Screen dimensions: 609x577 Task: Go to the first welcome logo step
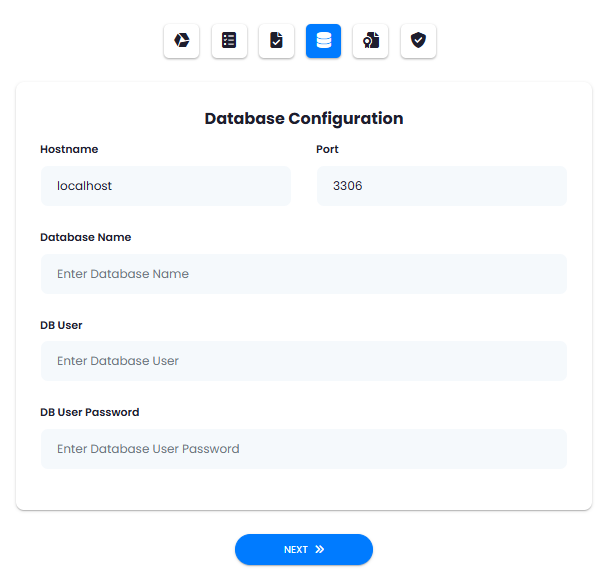181,41
